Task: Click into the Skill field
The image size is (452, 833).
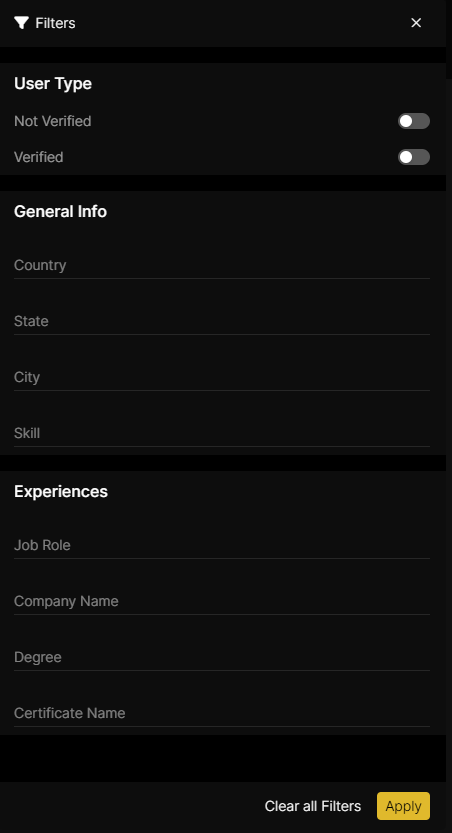Action: click(222, 433)
